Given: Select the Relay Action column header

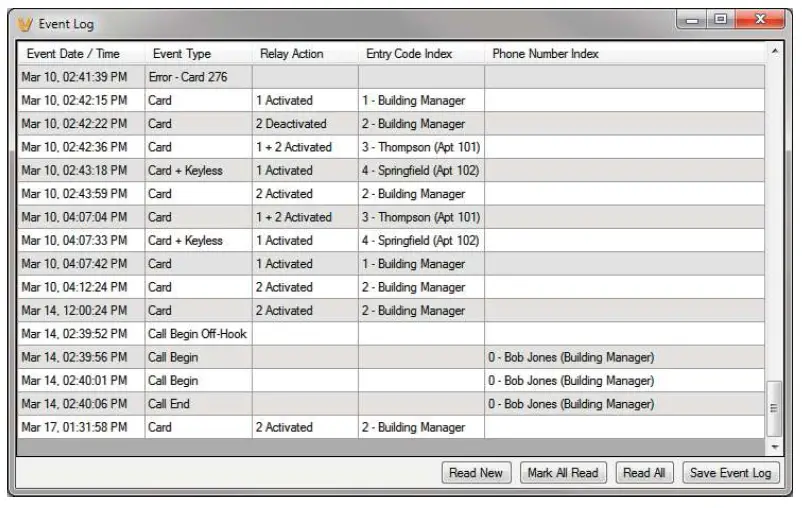Looking at the screenshot, I should click(294, 53).
